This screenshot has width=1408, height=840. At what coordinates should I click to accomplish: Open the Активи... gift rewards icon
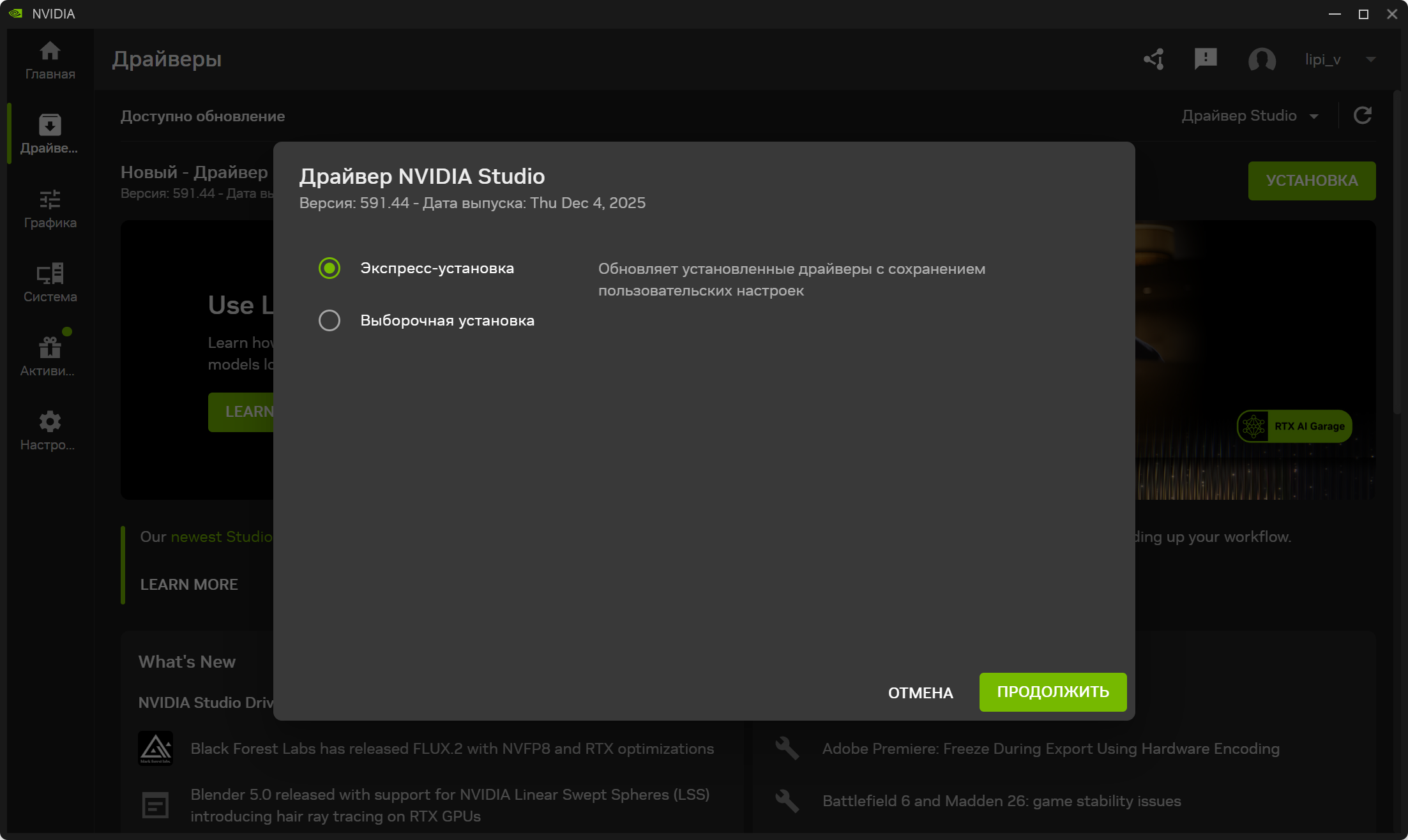(50, 357)
